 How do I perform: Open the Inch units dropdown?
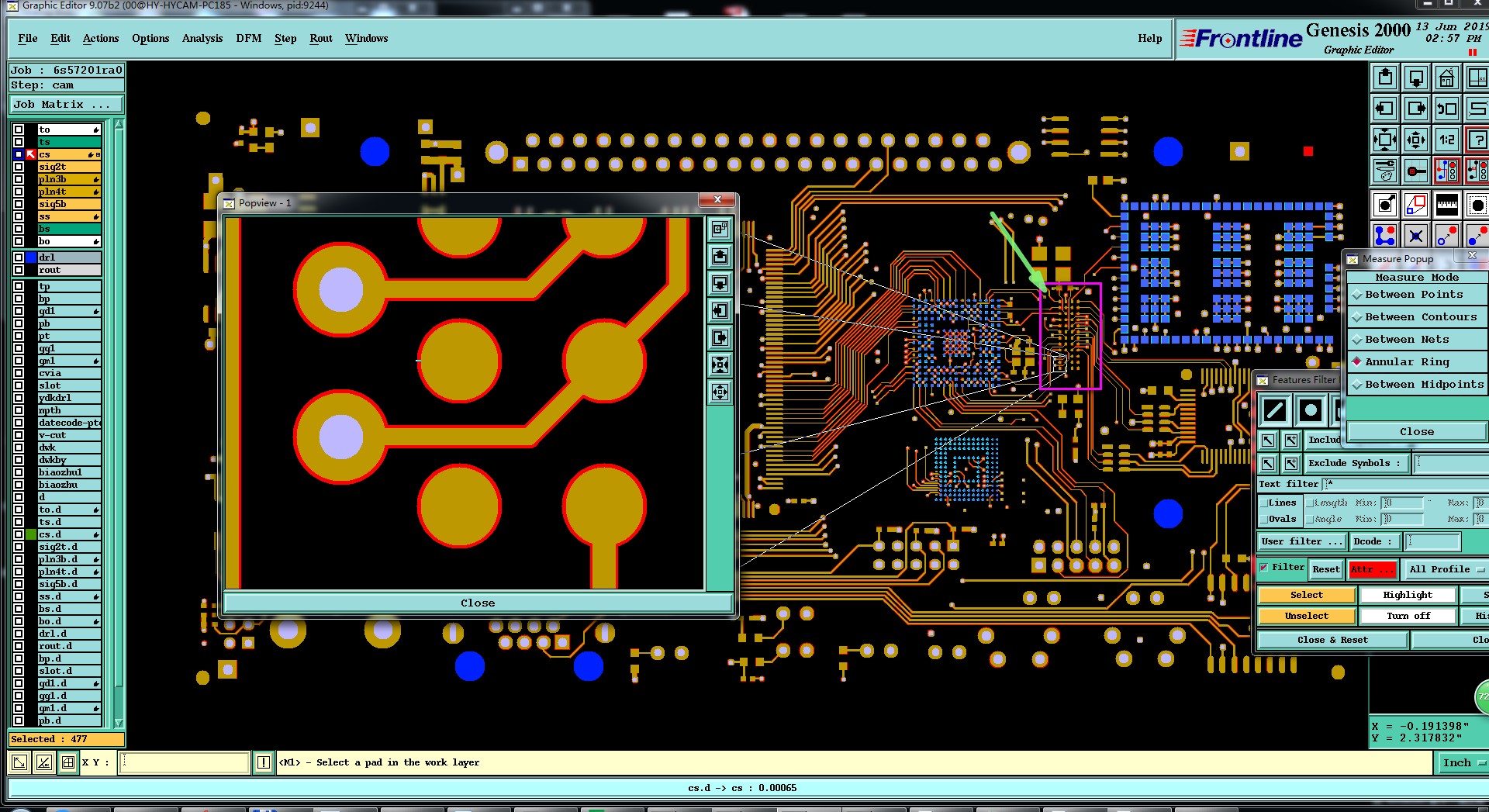tap(1463, 763)
